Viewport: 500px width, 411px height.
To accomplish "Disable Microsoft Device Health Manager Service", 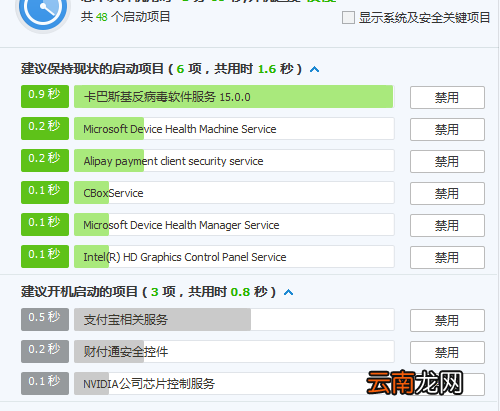I will tap(447, 225).
